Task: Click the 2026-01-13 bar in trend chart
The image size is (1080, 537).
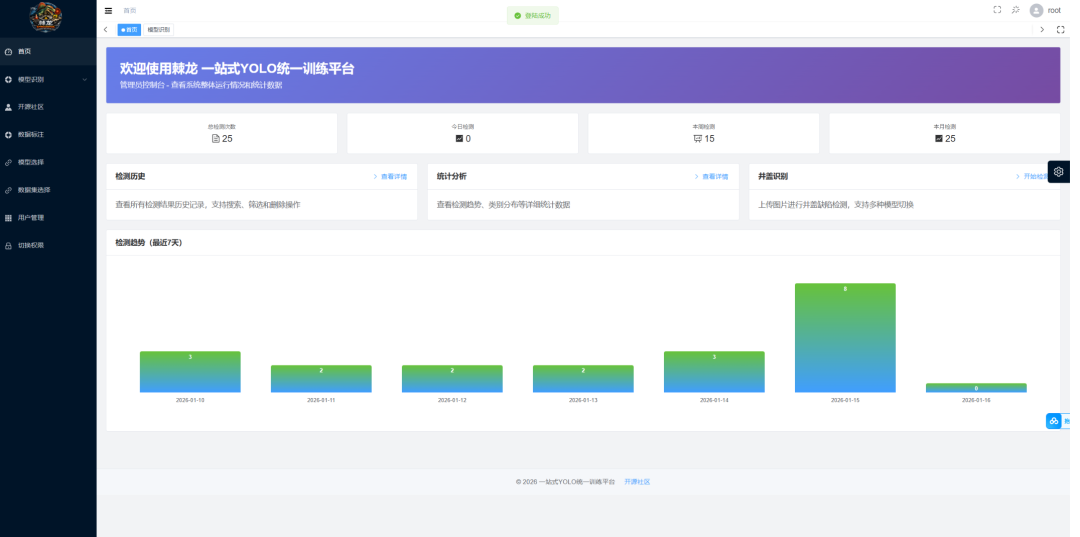Action: coord(583,379)
